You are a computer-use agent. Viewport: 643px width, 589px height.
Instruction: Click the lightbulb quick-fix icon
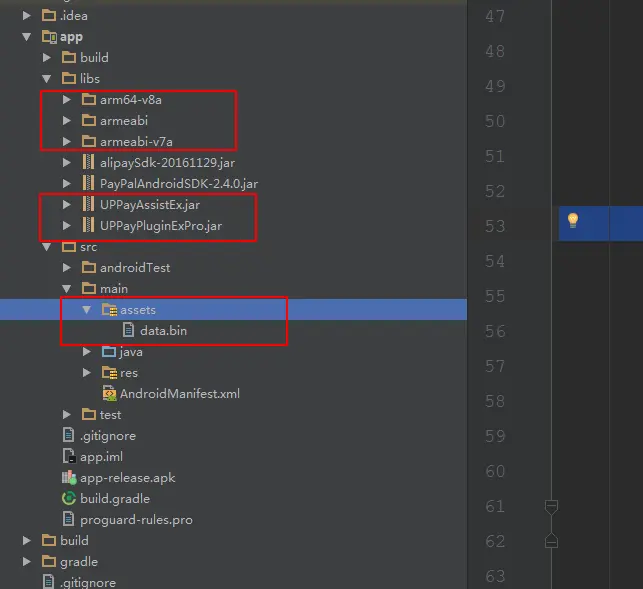[573, 221]
